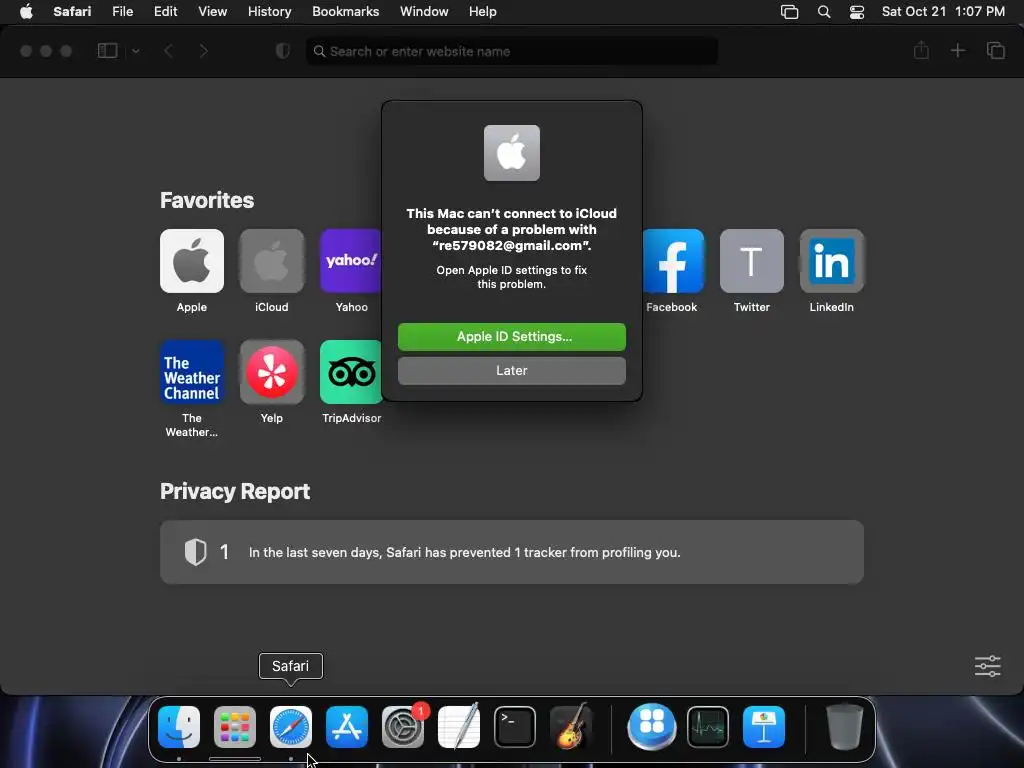Viewport: 1024px width, 768px height.
Task: Open the Facebook favorite tile
Action: click(673, 261)
